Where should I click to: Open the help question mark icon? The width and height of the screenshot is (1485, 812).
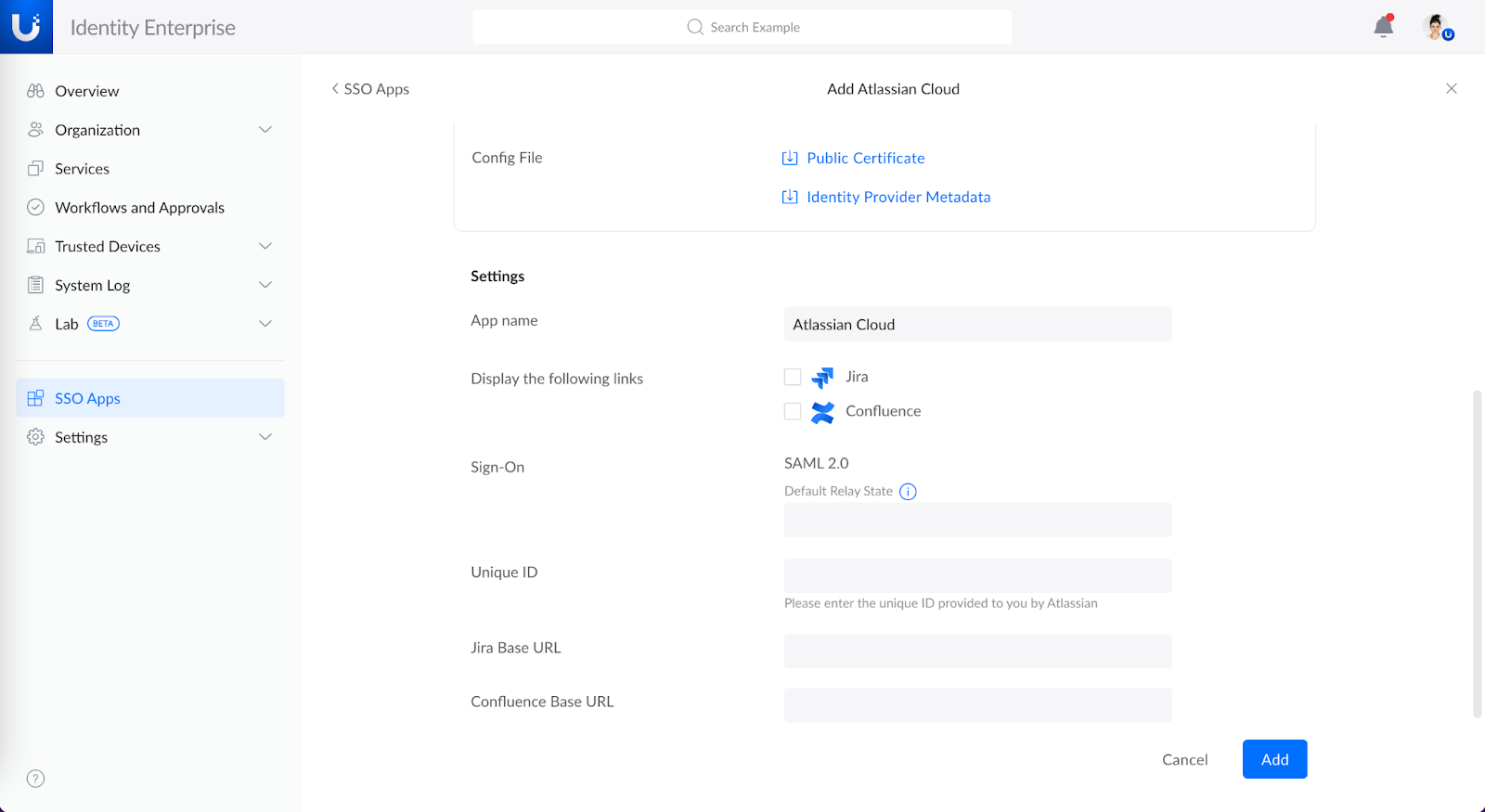coord(35,779)
